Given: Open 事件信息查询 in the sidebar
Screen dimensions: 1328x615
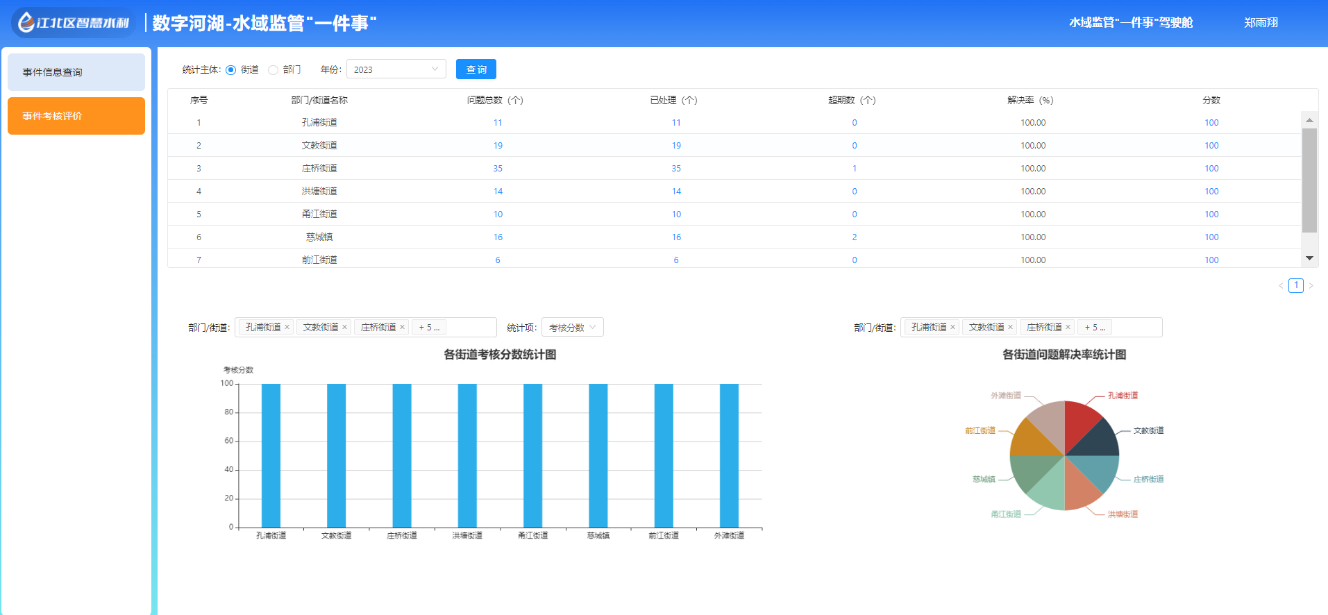Looking at the screenshot, I should pos(76,72).
